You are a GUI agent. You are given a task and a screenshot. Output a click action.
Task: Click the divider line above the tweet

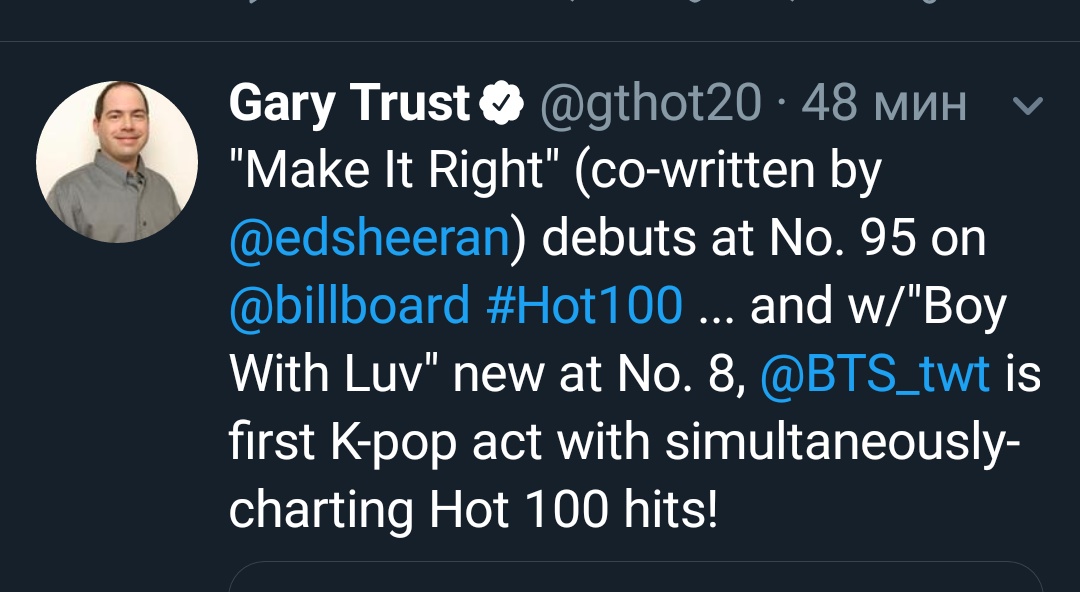point(540,41)
